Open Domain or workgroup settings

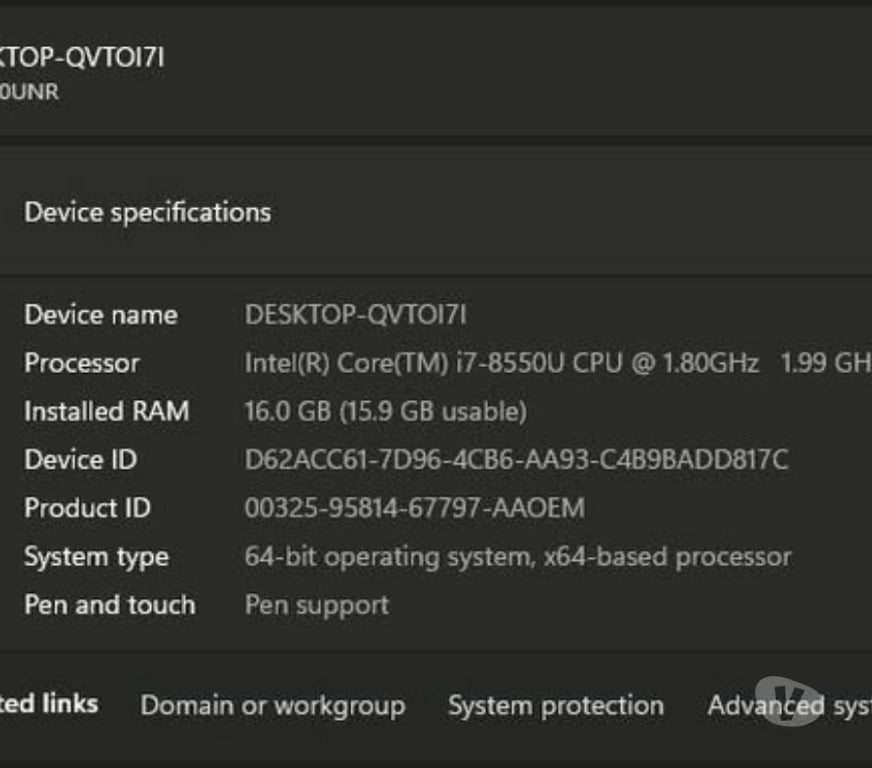(272, 706)
